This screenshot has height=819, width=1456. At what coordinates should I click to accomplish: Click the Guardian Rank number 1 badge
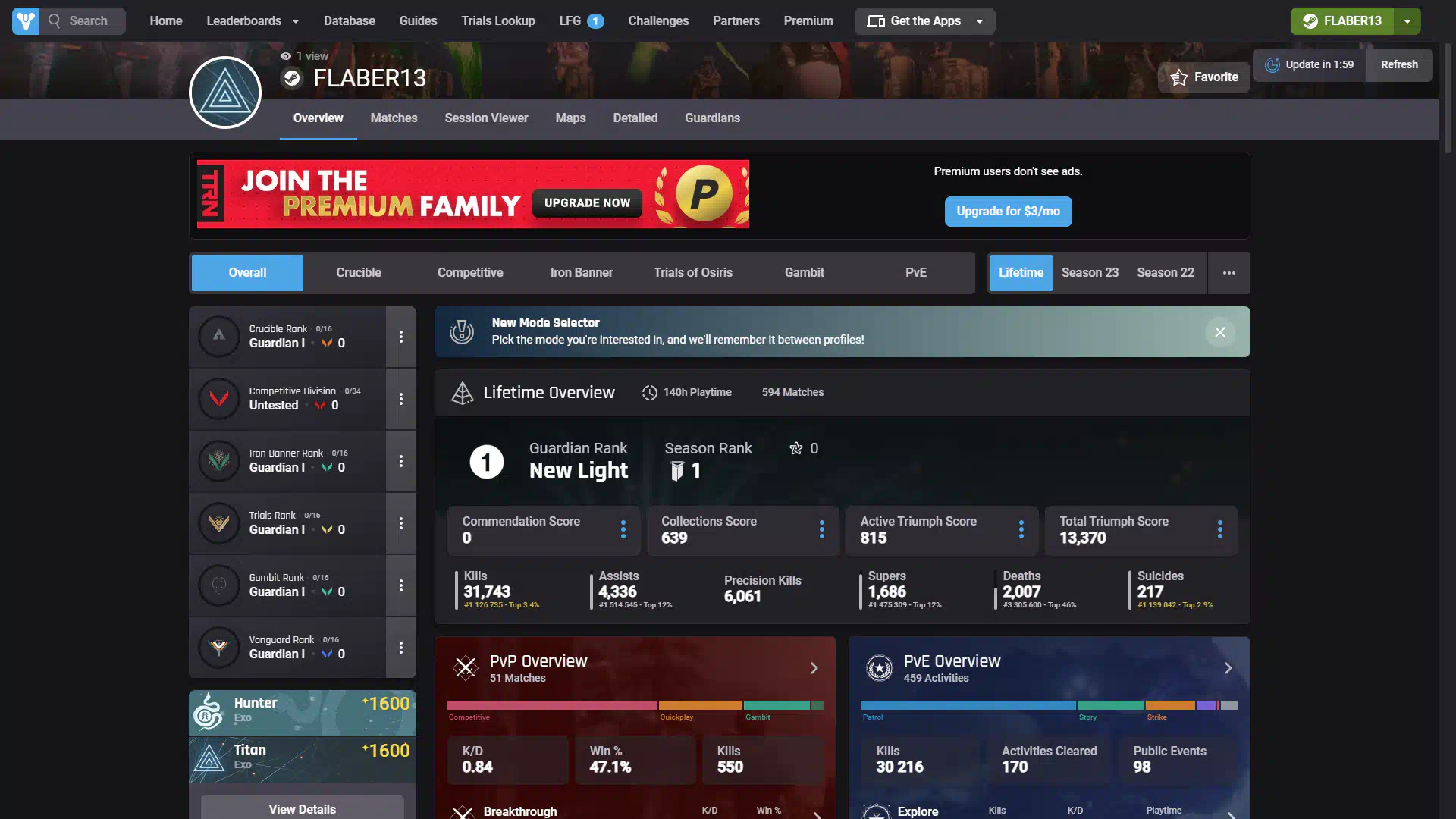[487, 462]
